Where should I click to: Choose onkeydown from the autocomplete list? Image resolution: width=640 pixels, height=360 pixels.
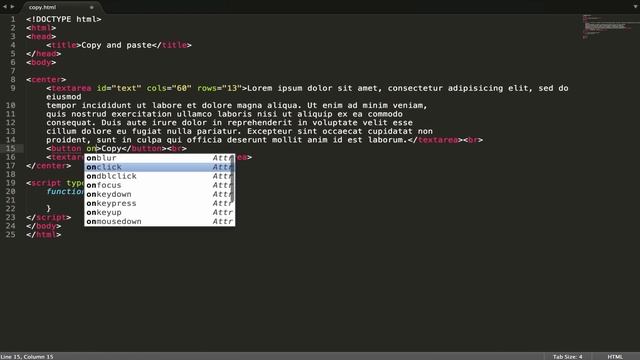pyautogui.click(x=160, y=194)
